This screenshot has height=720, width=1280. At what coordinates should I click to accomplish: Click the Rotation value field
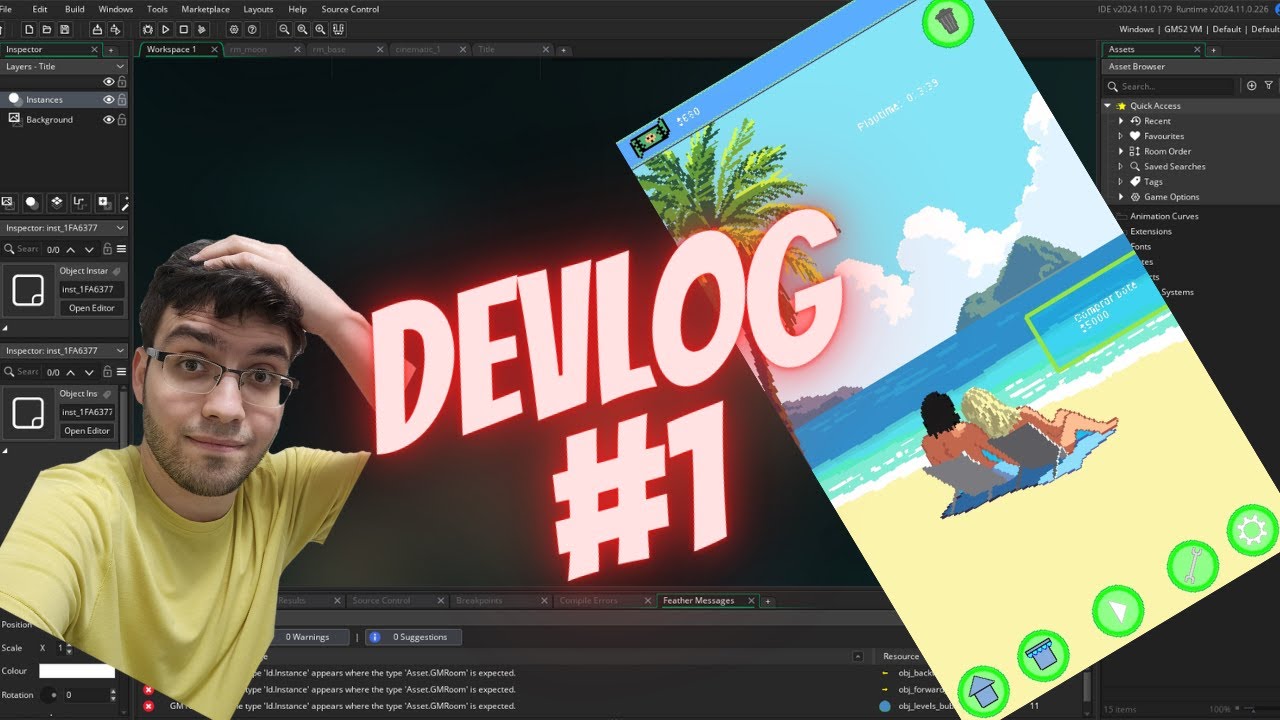[x=87, y=694]
